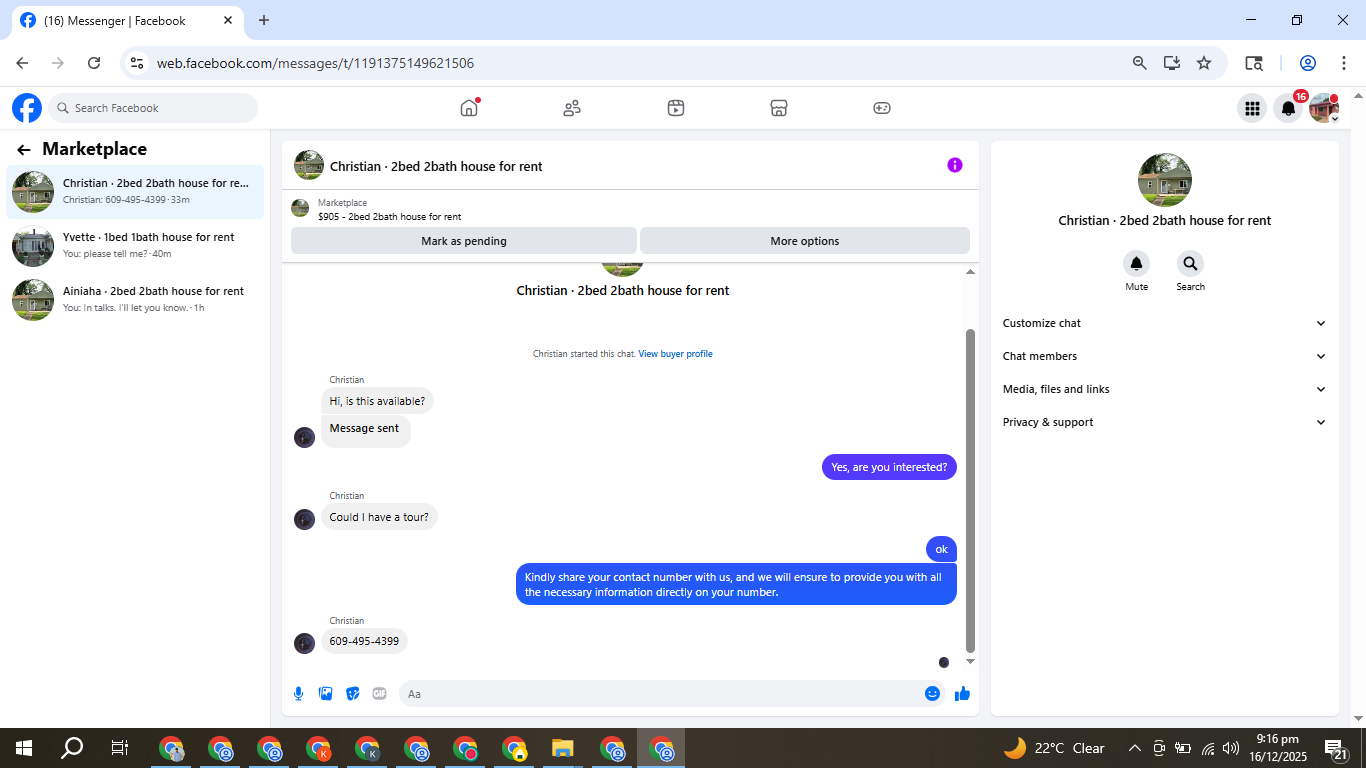Click the install app icon in address bar
The image size is (1366, 768).
click(1172, 63)
